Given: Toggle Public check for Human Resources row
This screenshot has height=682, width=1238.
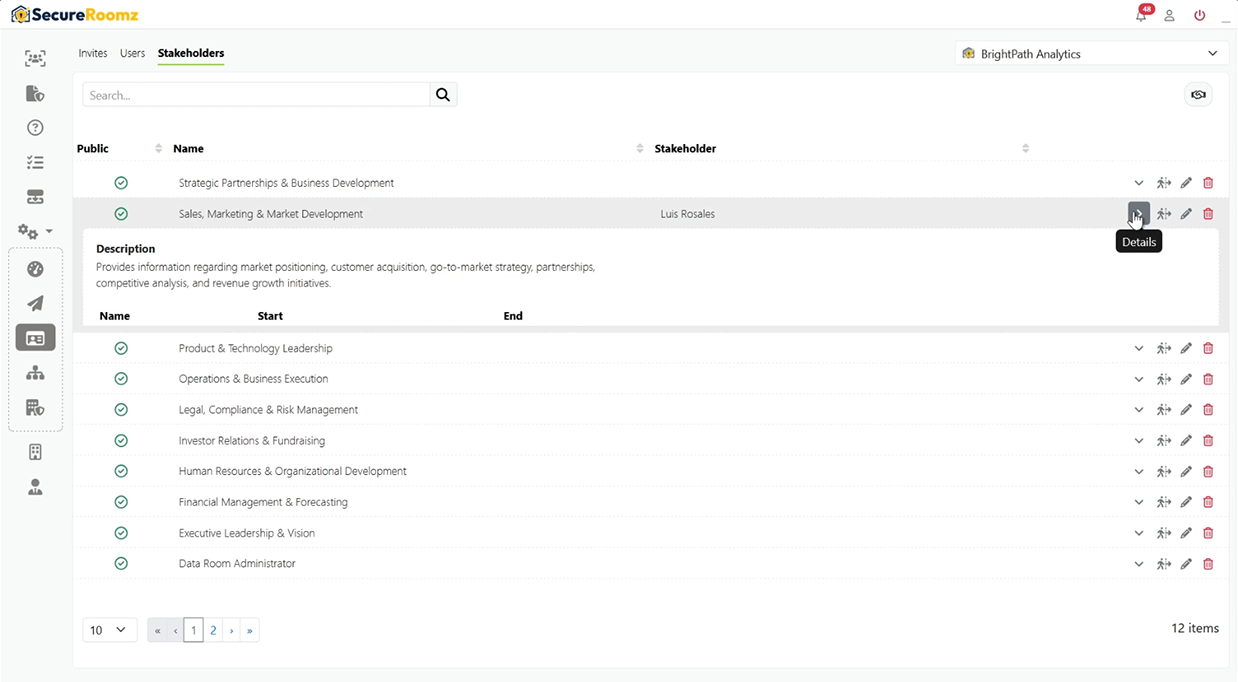Looking at the screenshot, I should coord(121,471).
